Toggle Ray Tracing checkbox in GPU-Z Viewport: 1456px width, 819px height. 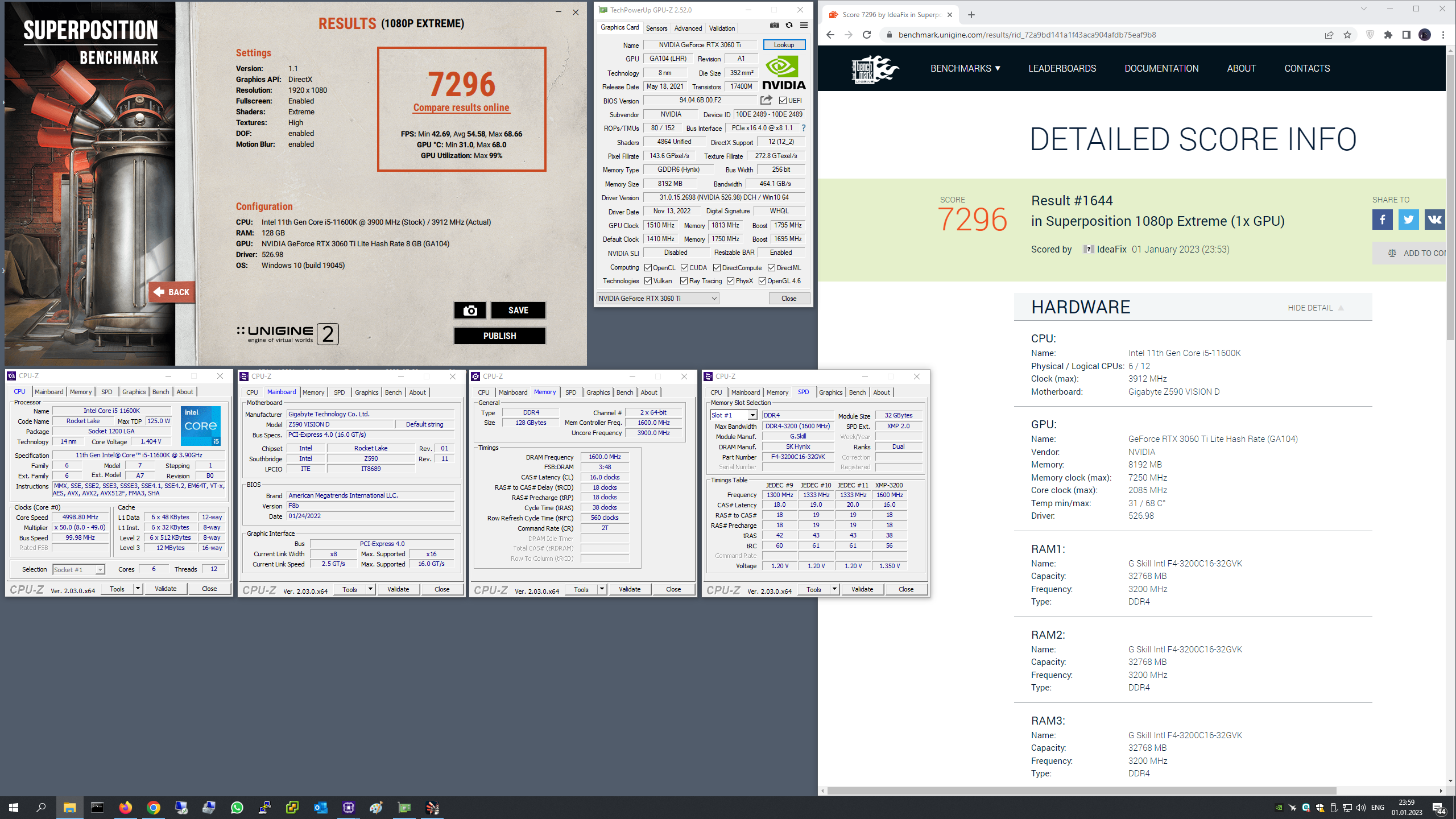(684, 281)
